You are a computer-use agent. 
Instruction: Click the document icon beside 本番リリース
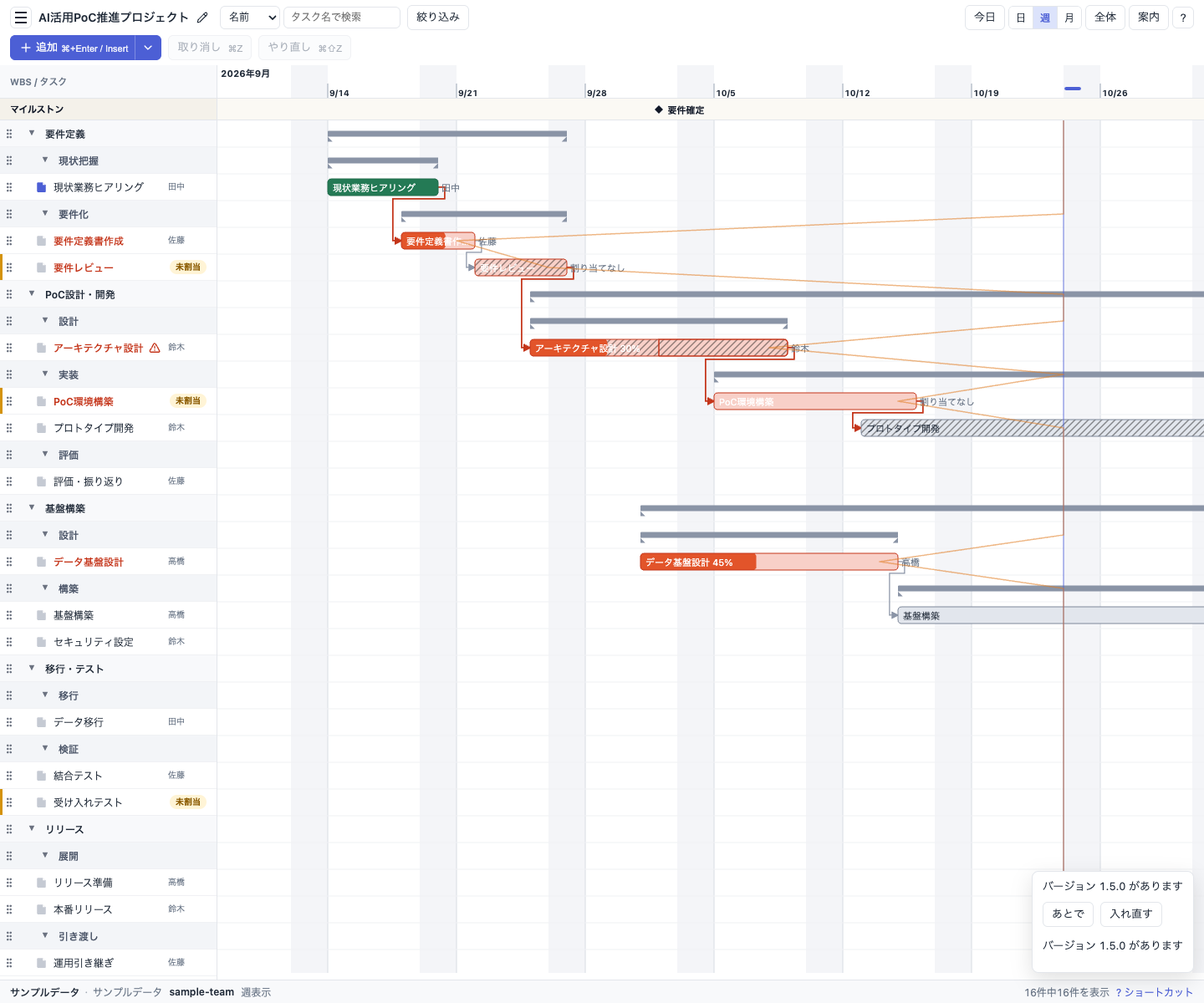[41, 909]
